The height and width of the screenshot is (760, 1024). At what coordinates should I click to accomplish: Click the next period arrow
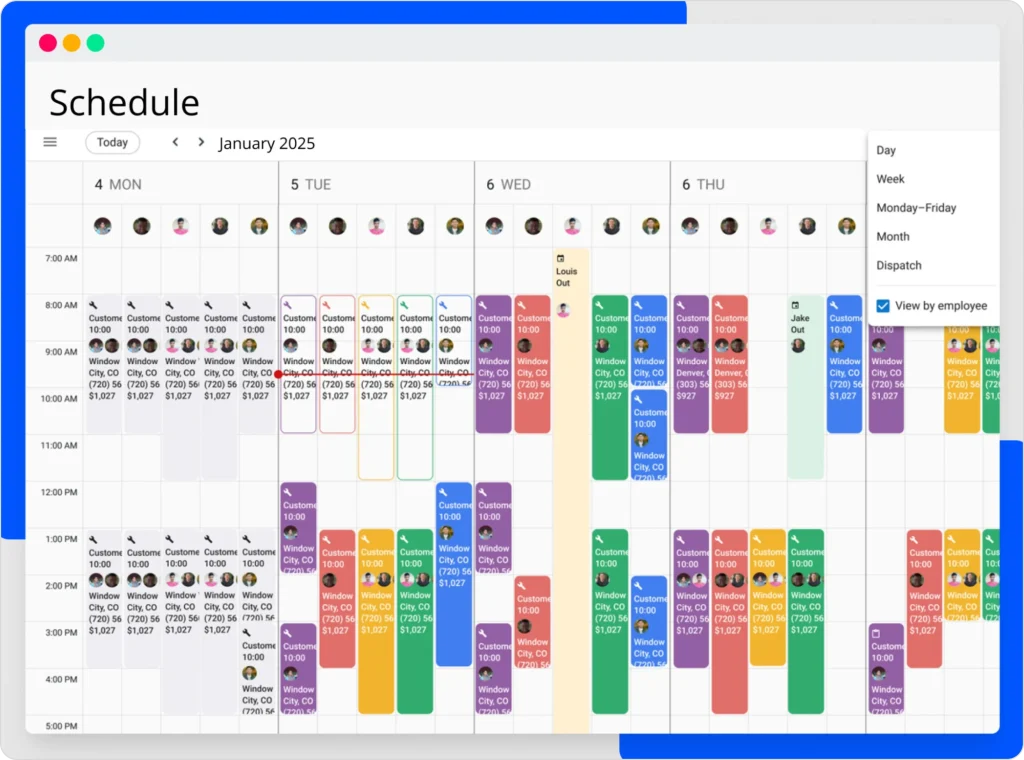(200, 142)
